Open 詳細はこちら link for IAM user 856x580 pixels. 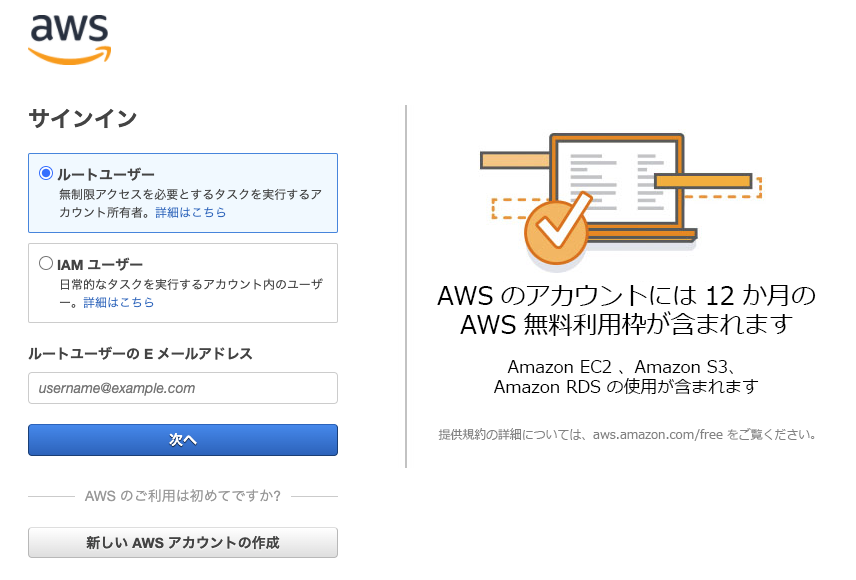point(118,303)
